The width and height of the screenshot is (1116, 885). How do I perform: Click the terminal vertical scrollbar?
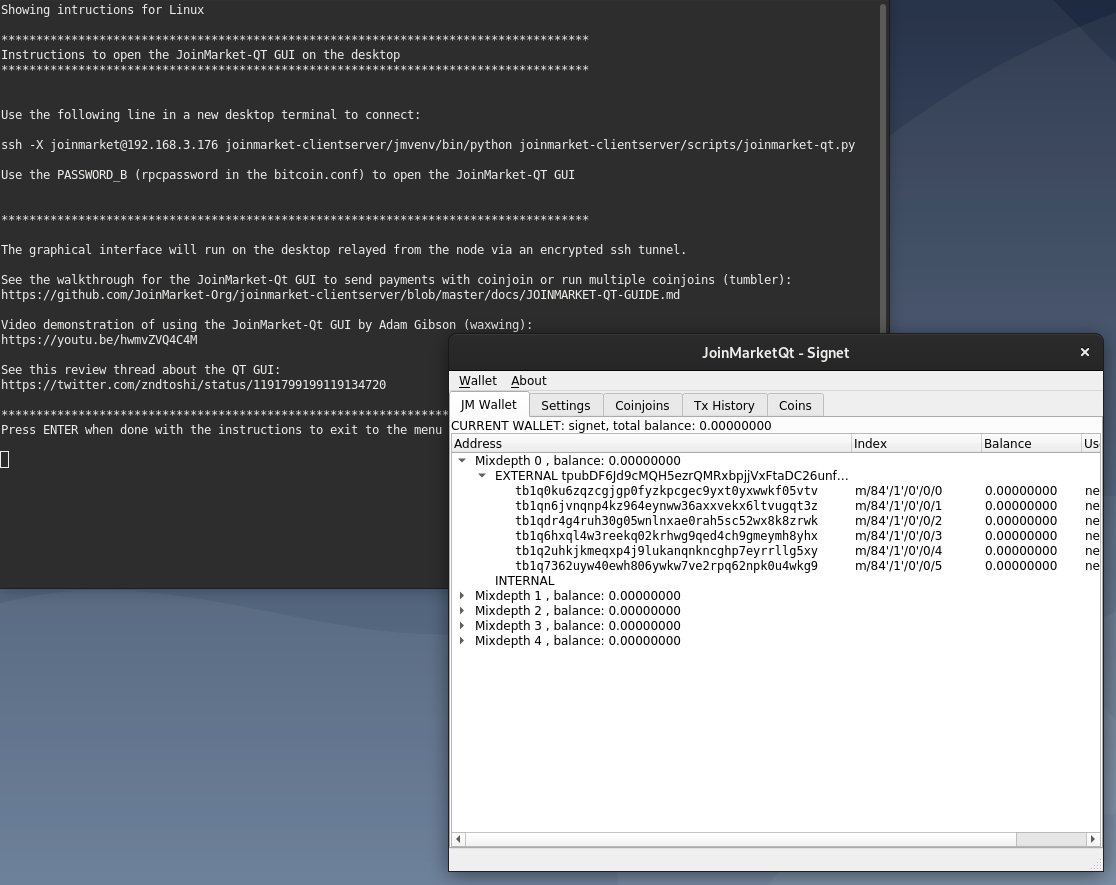click(x=883, y=167)
